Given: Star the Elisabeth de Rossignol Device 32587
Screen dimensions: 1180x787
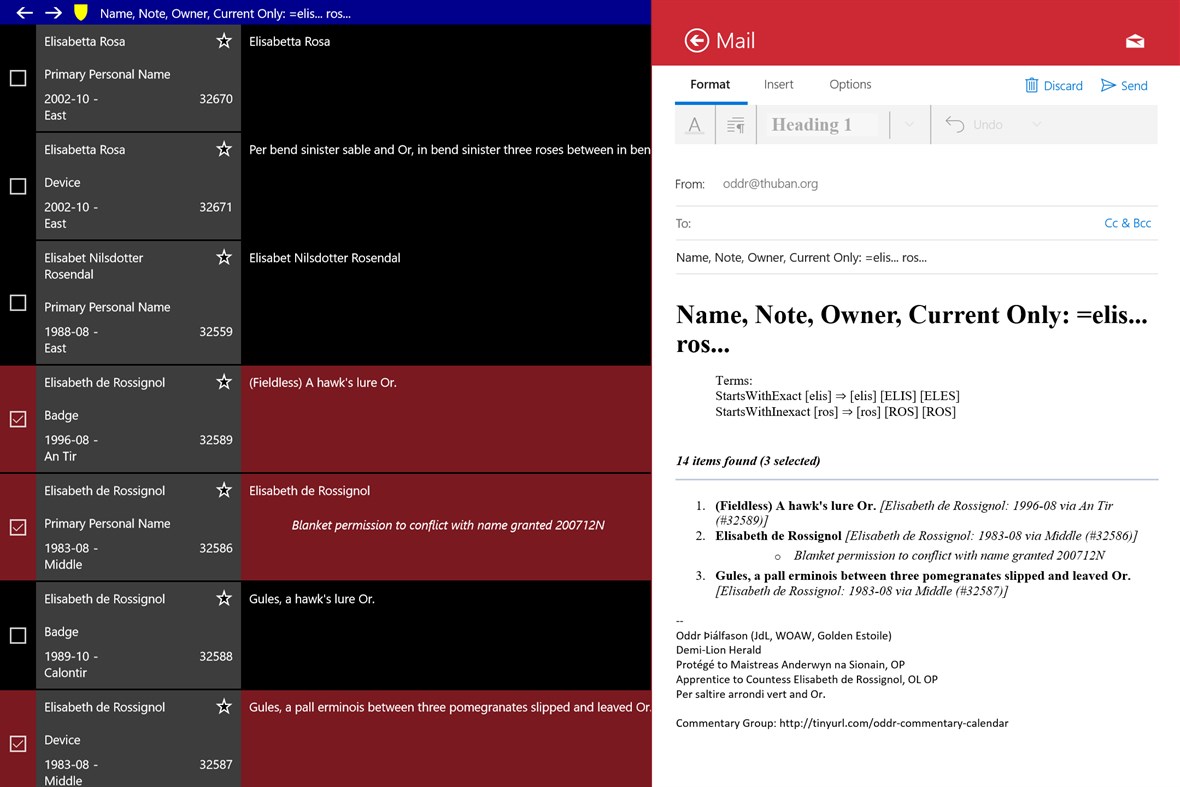Looking at the screenshot, I should pyautogui.click(x=224, y=707).
